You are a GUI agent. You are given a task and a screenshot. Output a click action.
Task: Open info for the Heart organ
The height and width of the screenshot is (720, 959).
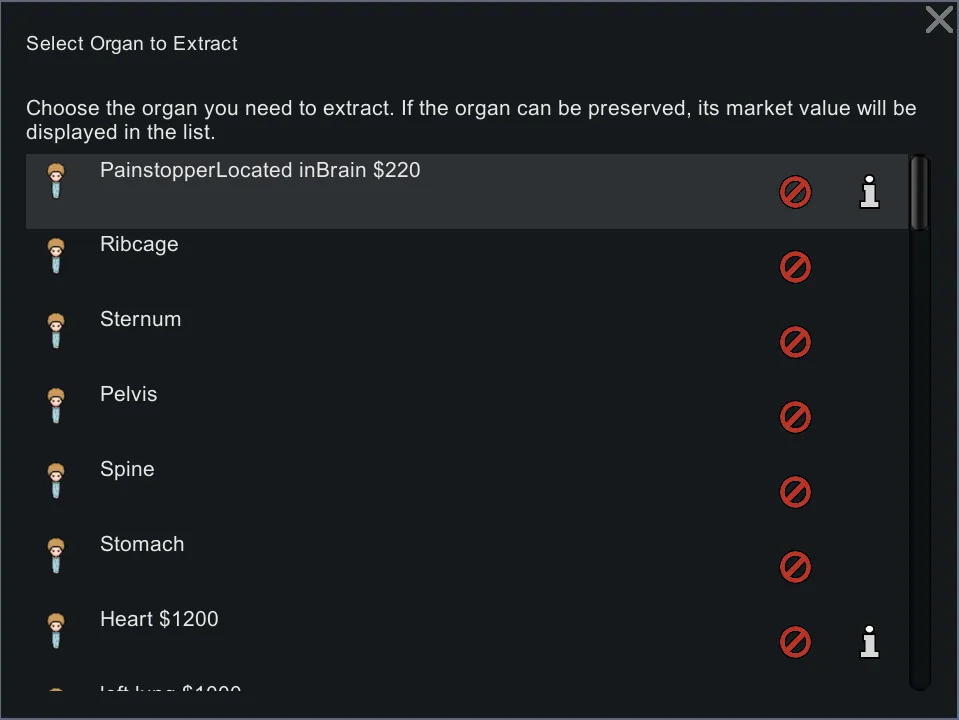click(x=870, y=642)
